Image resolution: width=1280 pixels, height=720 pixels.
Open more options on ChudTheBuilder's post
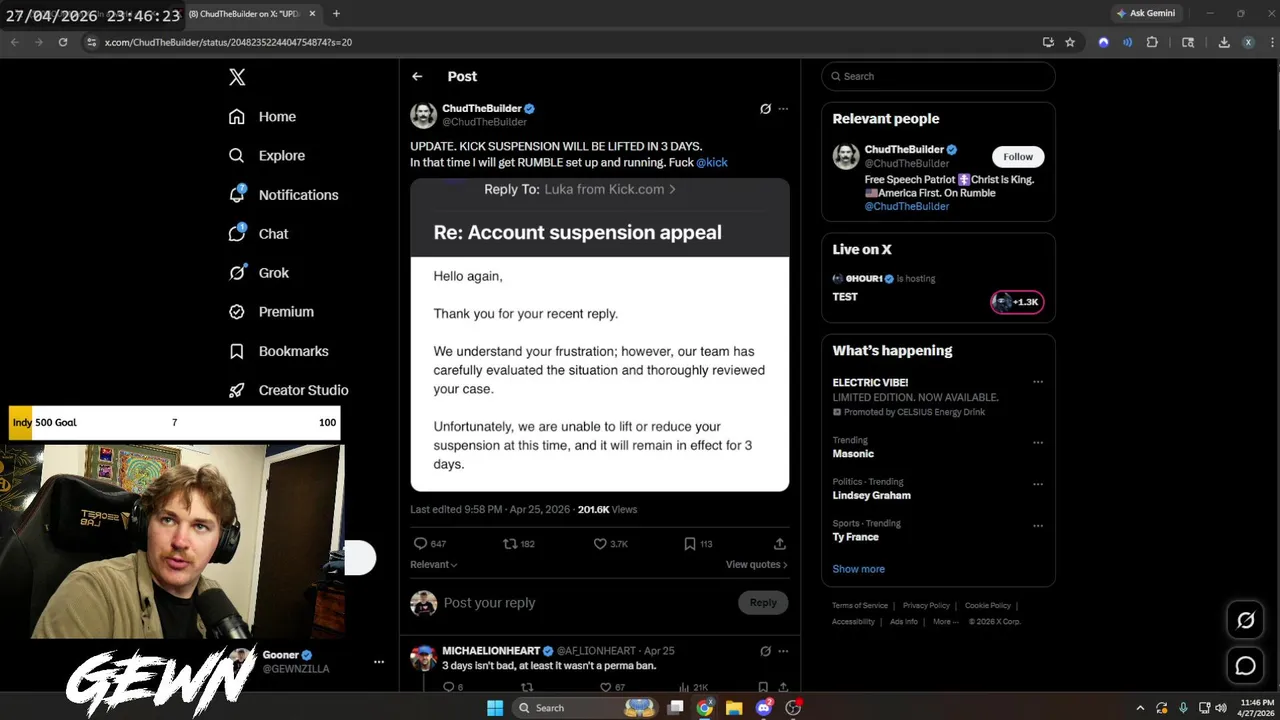pyautogui.click(x=783, y=109)
